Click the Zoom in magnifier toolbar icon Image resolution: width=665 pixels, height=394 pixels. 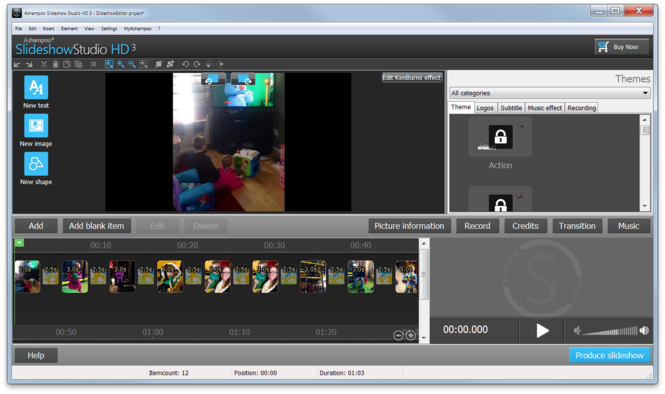pyautogui.click(x=121, y=64)
